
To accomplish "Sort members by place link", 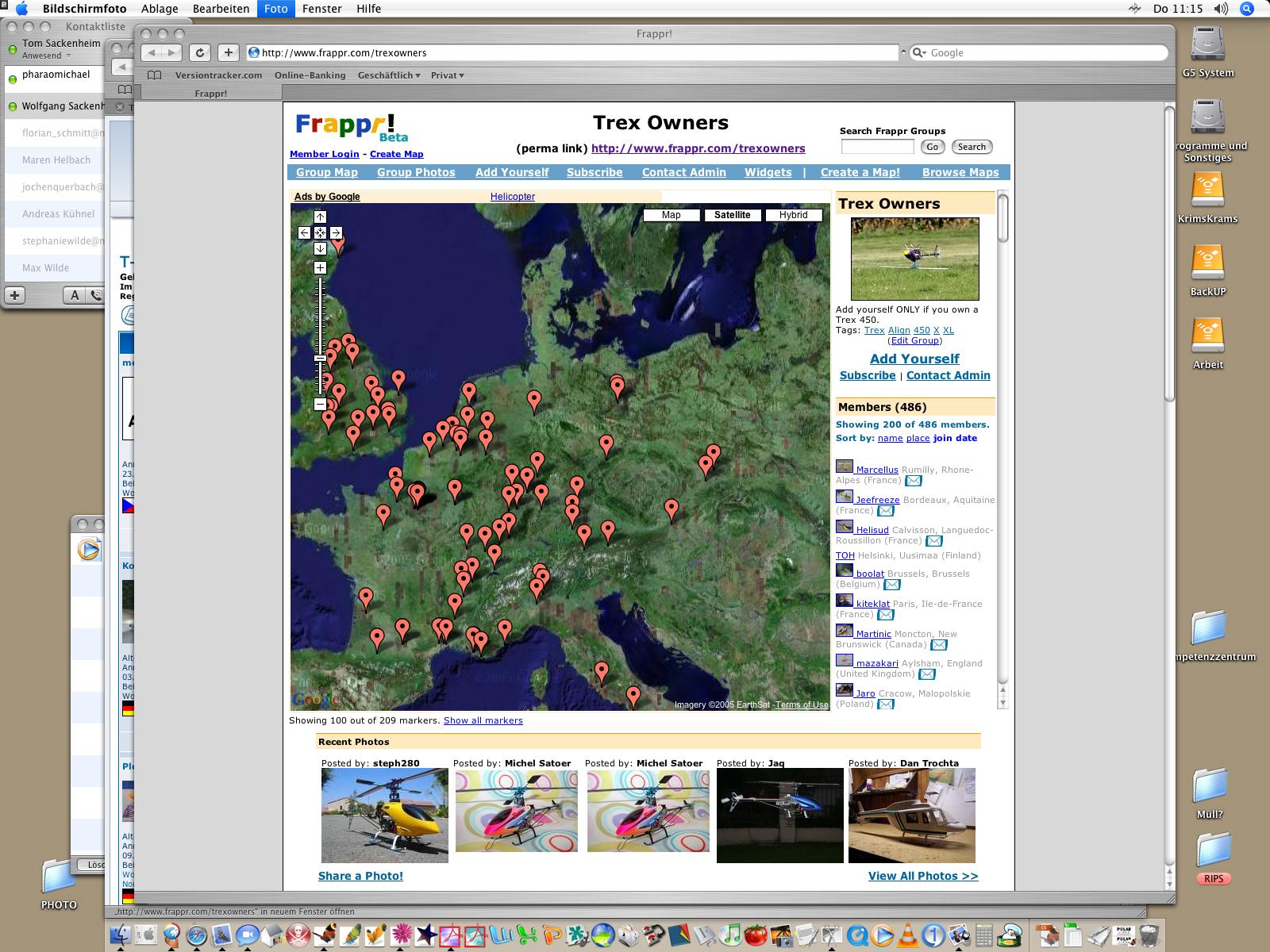I will pyautogui.click(x=918, y=438).
